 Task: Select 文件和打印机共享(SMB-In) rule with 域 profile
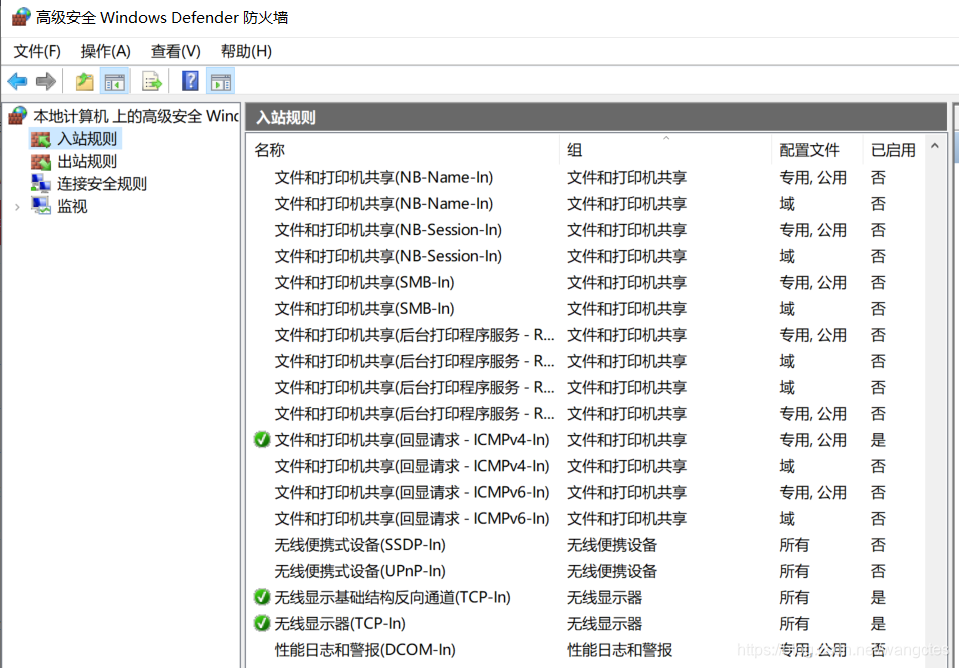tap(365, 309)
